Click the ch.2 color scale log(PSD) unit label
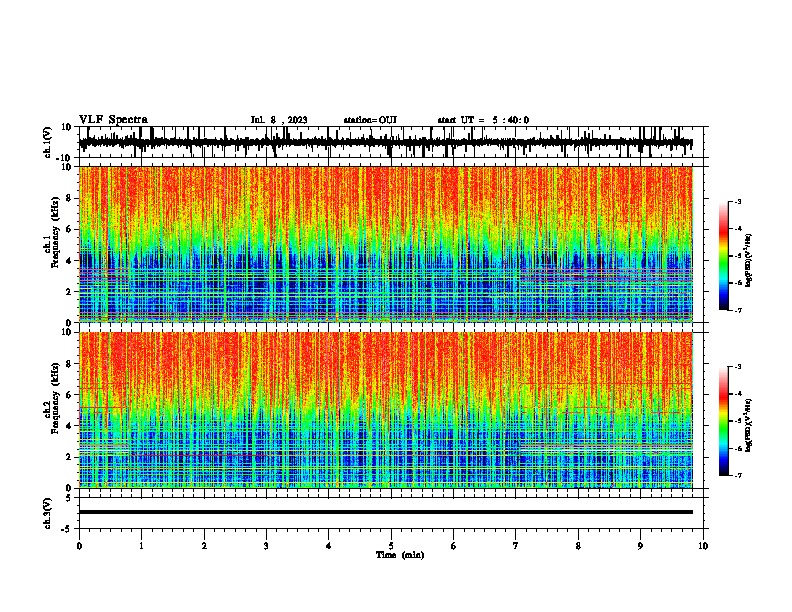Image resolution: width=792 pixels, height=612 pixels. (749, 425)
